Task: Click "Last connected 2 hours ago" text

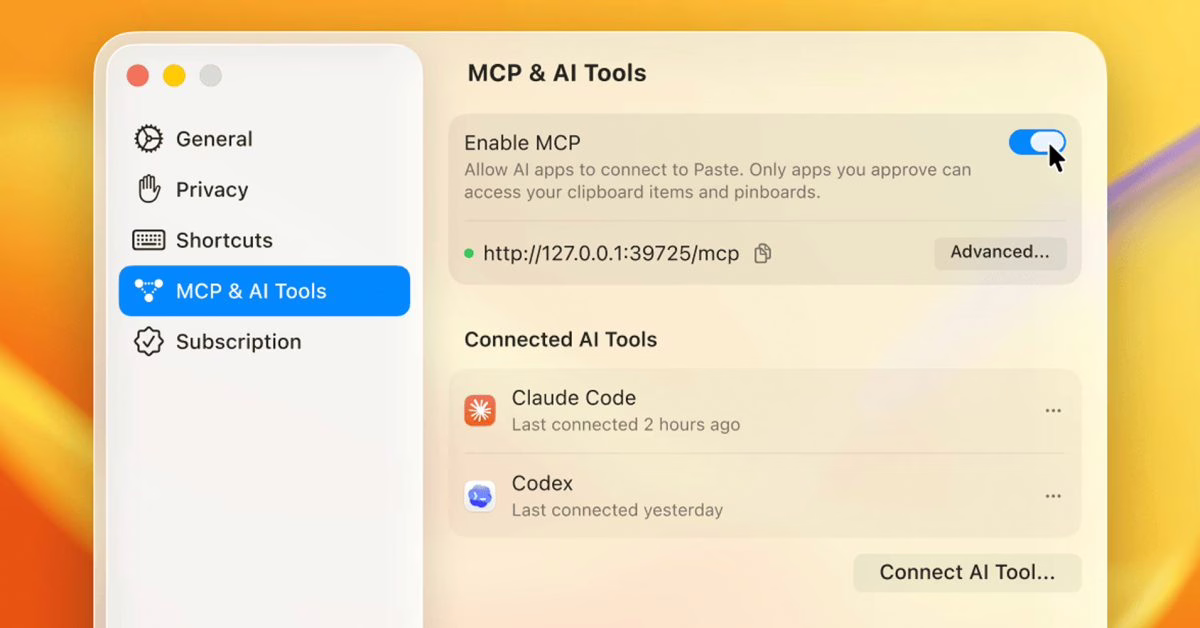Action: 626,425
